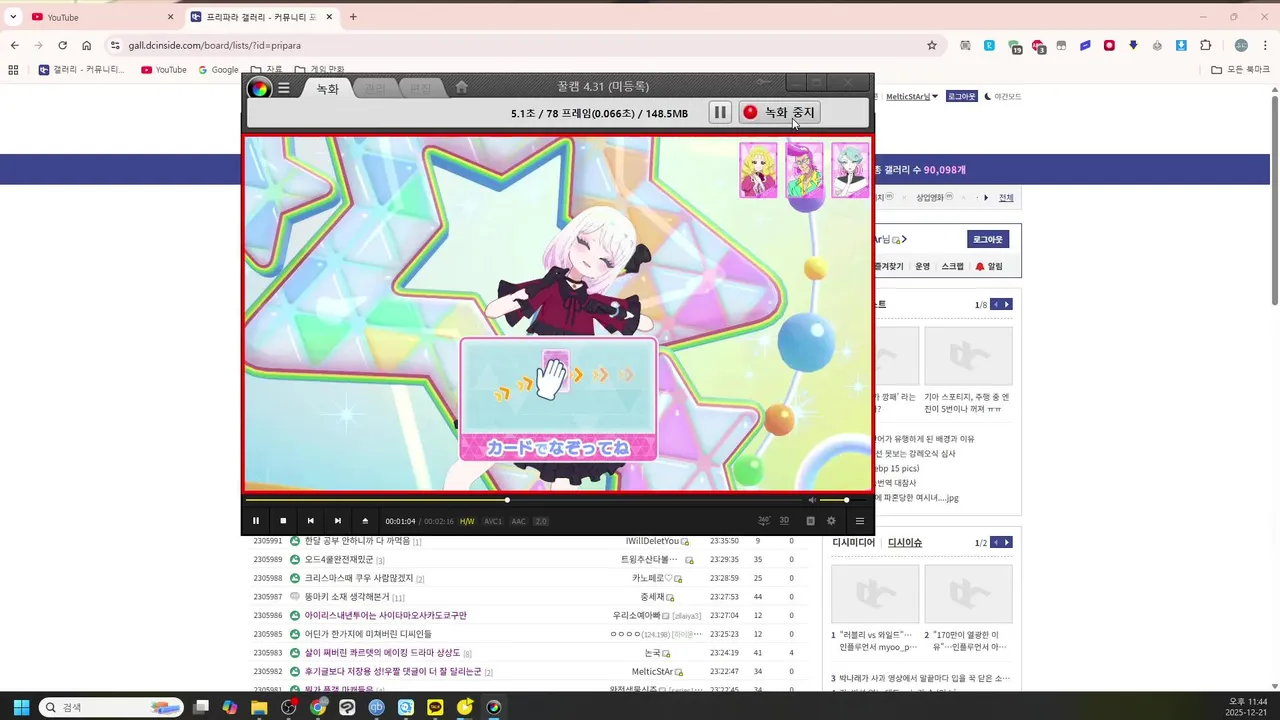Screen dimensions: 1280x720
Task: Click the AVC1 video codec label
Action: (493, 521)
